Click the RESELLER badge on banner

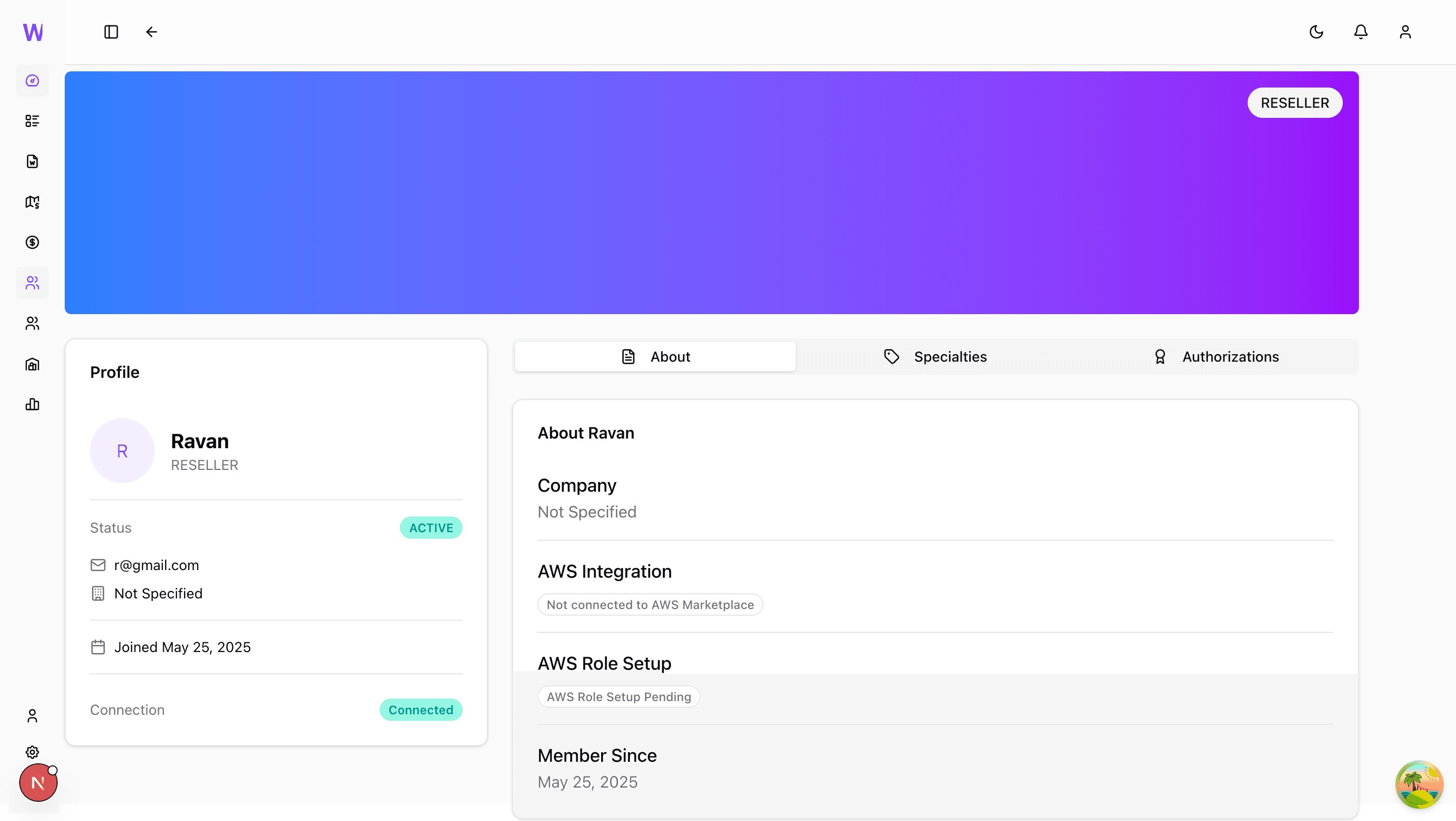coord(1295,103)
